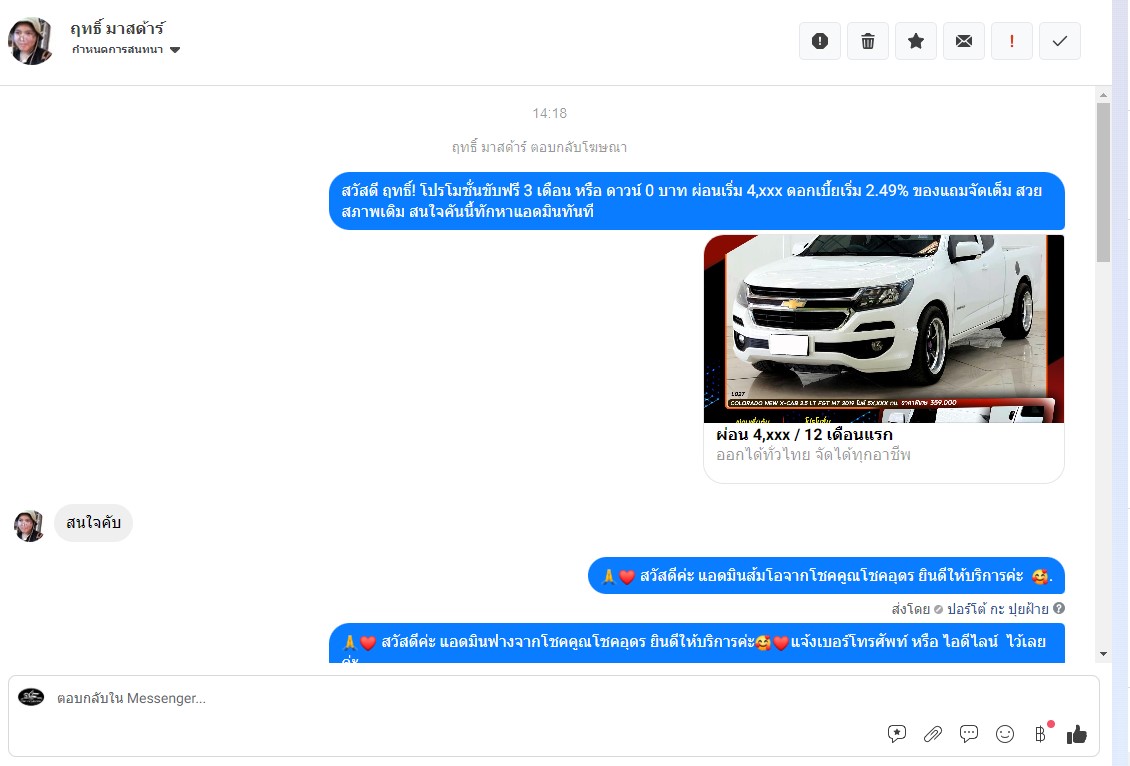
Task: Click the baht payment request icon
Action: point(1041,734)
